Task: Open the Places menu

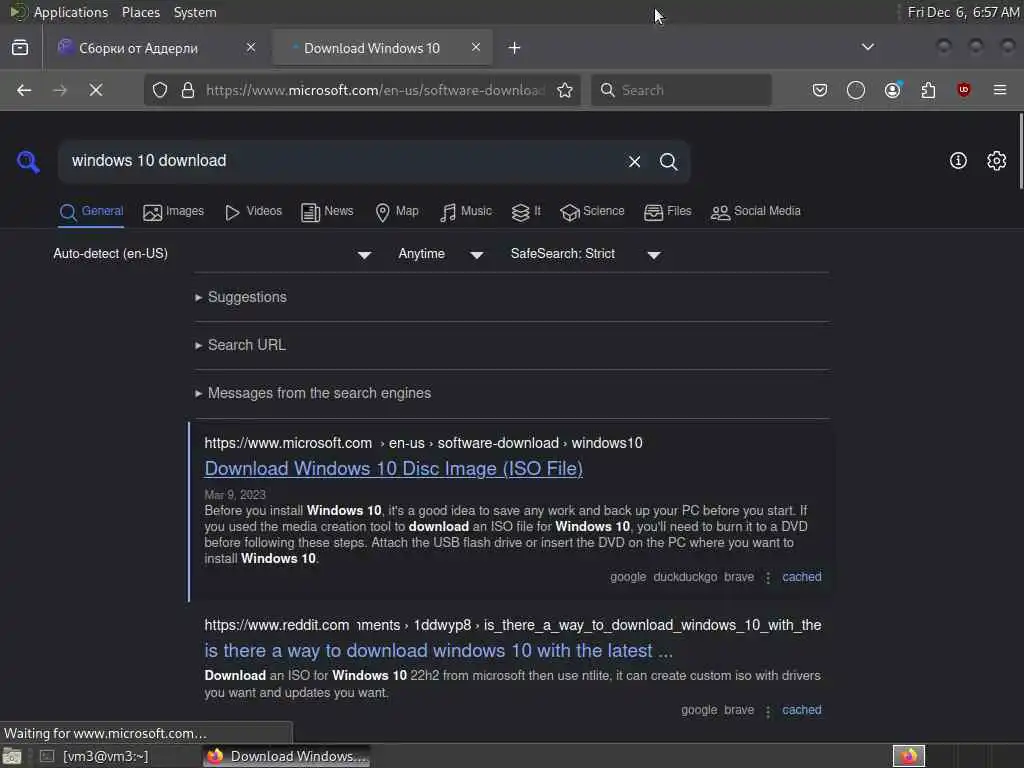Action: point(140,12)
